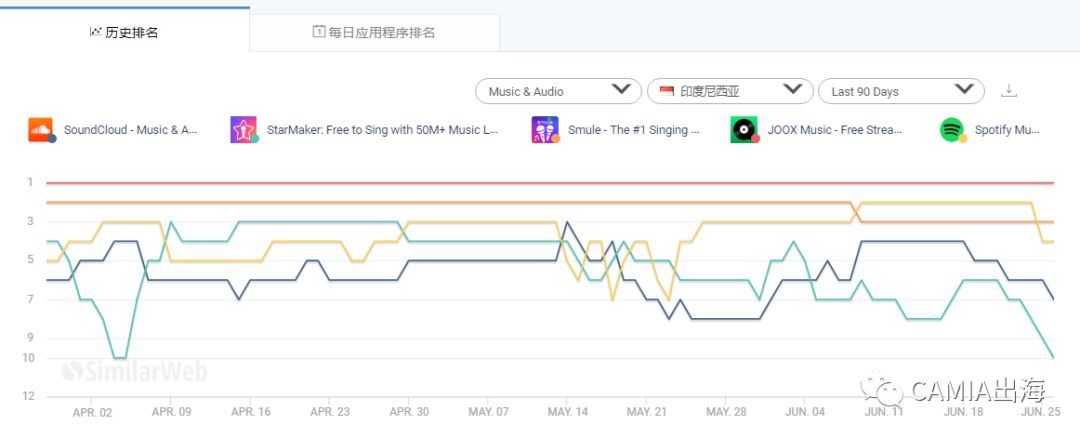Toggle the SoundCloud - Music & A... legend label
The width and height of the screenshot is (1080, 438).
[x=130, y=130]
